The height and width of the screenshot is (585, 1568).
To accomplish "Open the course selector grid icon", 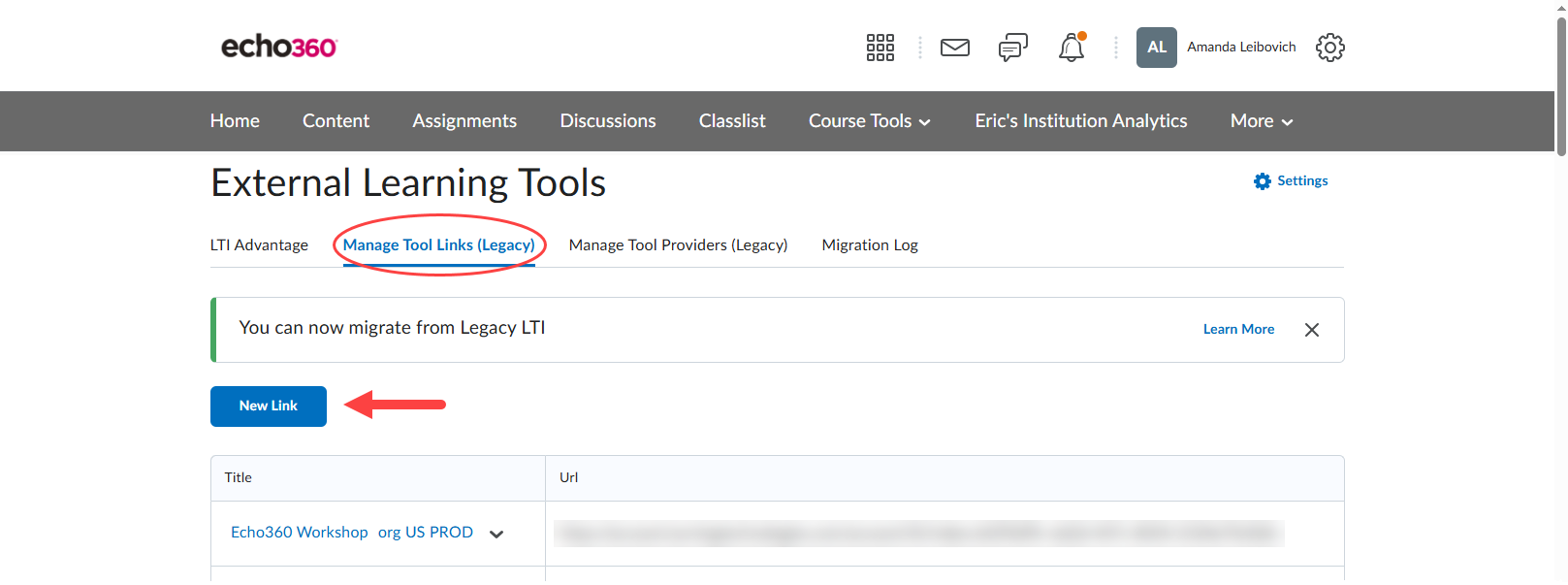I will point(880,48).
